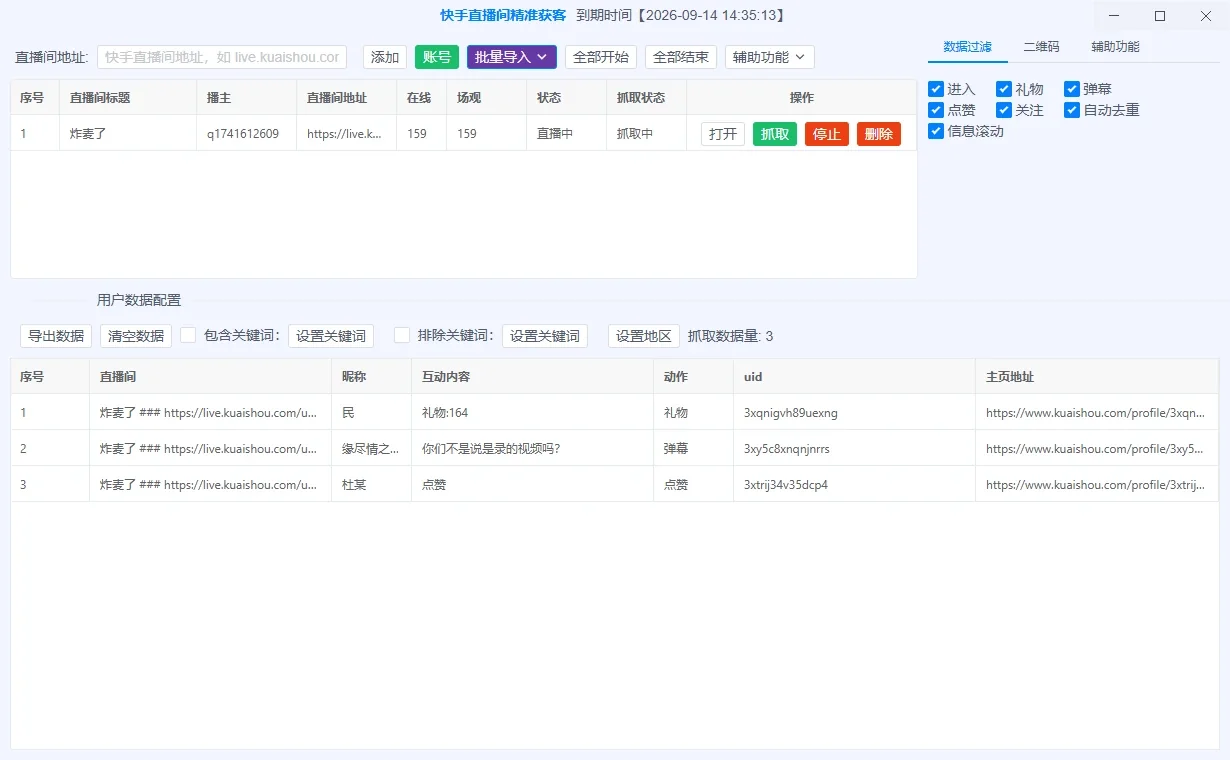Click the 清空数据 button

[x=136, y=336]
